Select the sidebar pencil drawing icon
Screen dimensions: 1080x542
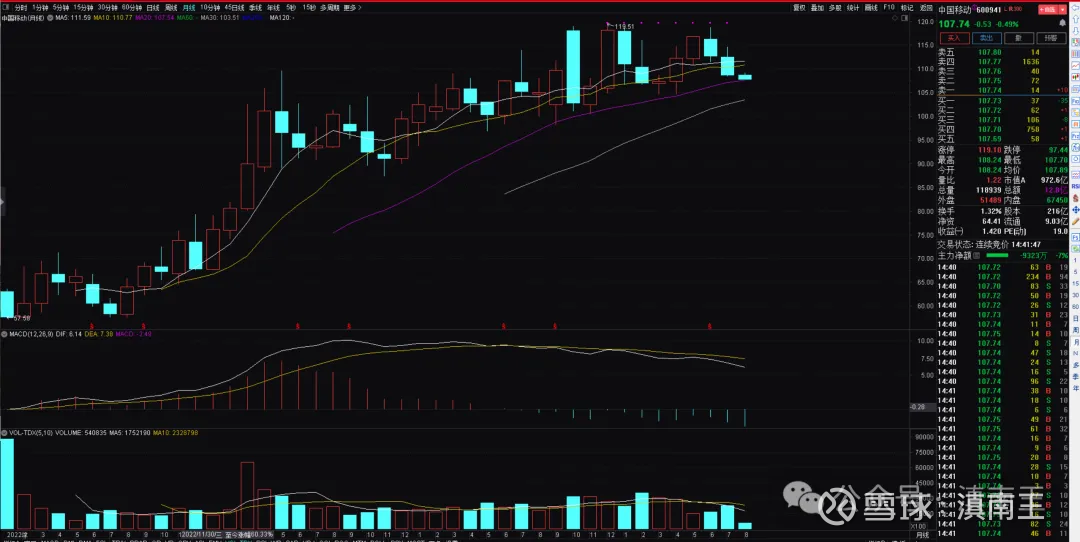click(x=1075, y=221)
